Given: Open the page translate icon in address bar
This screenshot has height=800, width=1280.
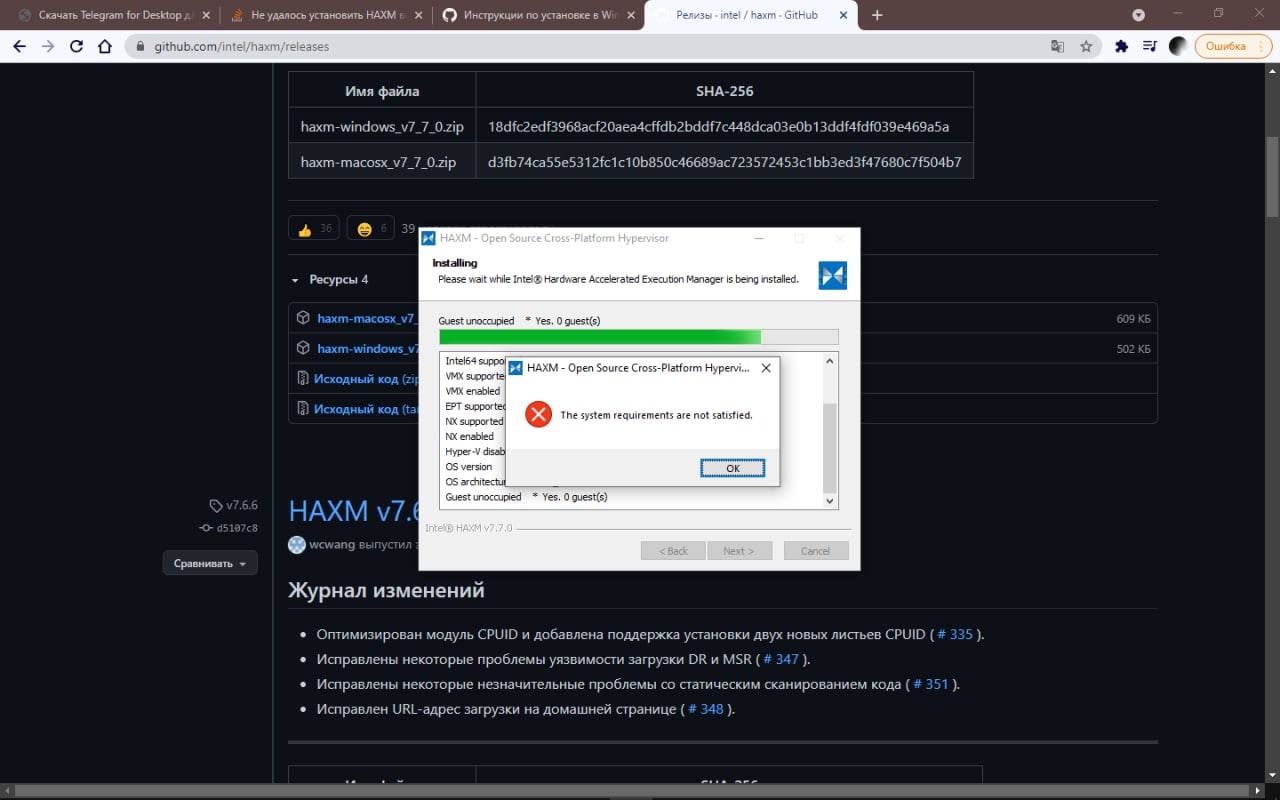Looking at the screenshot, I should [x=1057, y=46].
